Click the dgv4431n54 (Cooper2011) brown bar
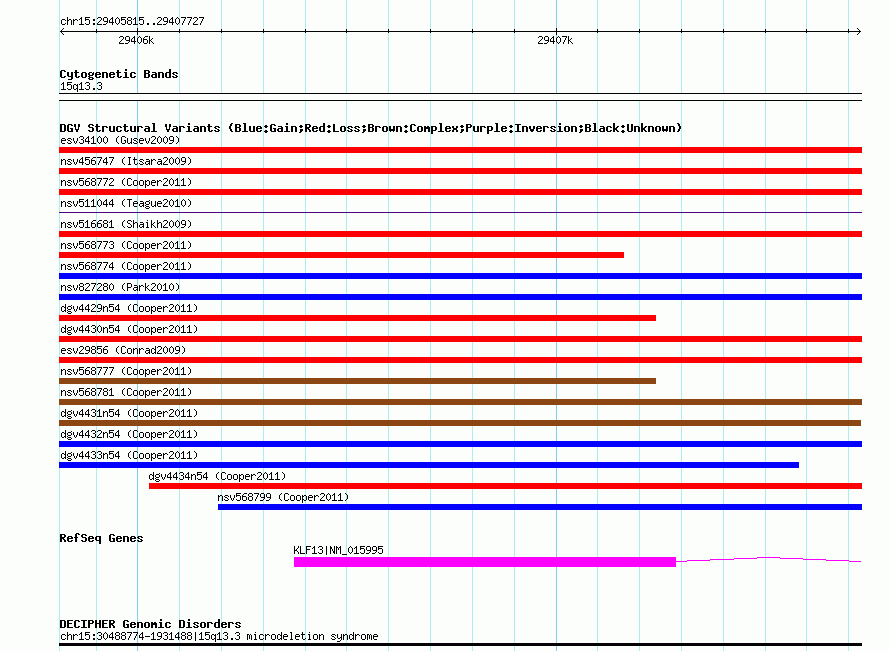This screenshot has width=890, height=651. pos(460,423)
